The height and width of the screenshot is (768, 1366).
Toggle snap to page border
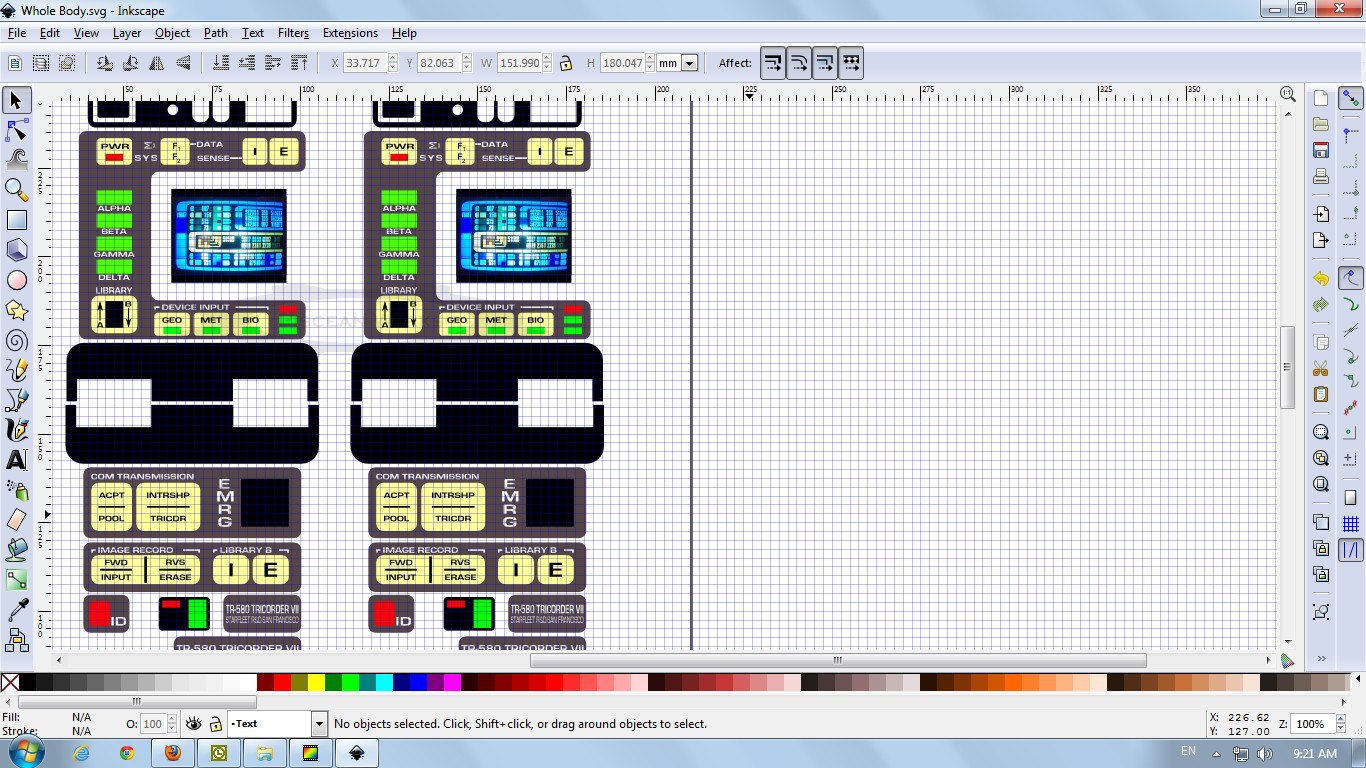[x=1351, y=497]
